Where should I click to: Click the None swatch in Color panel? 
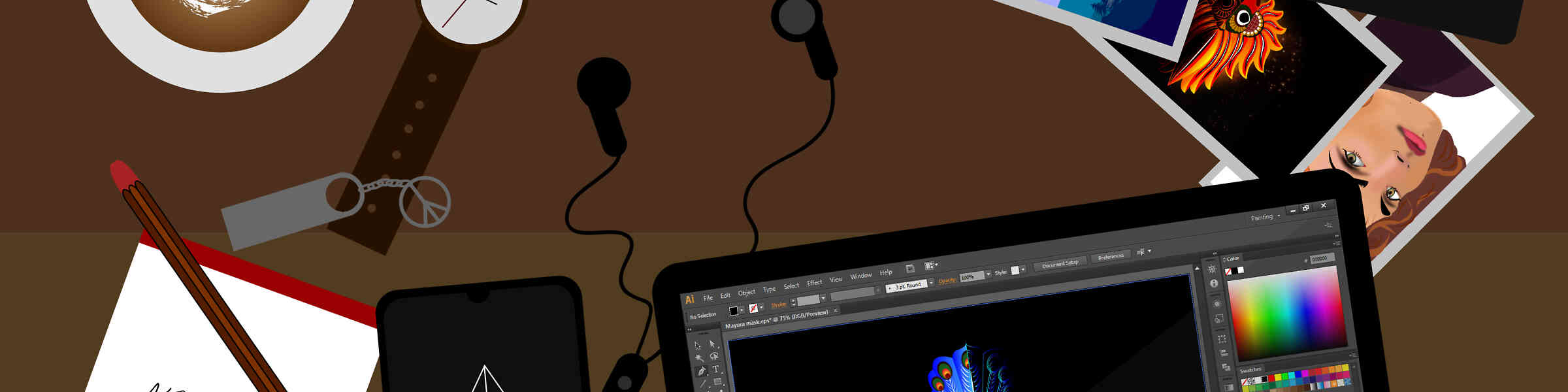click(1228, 272)
